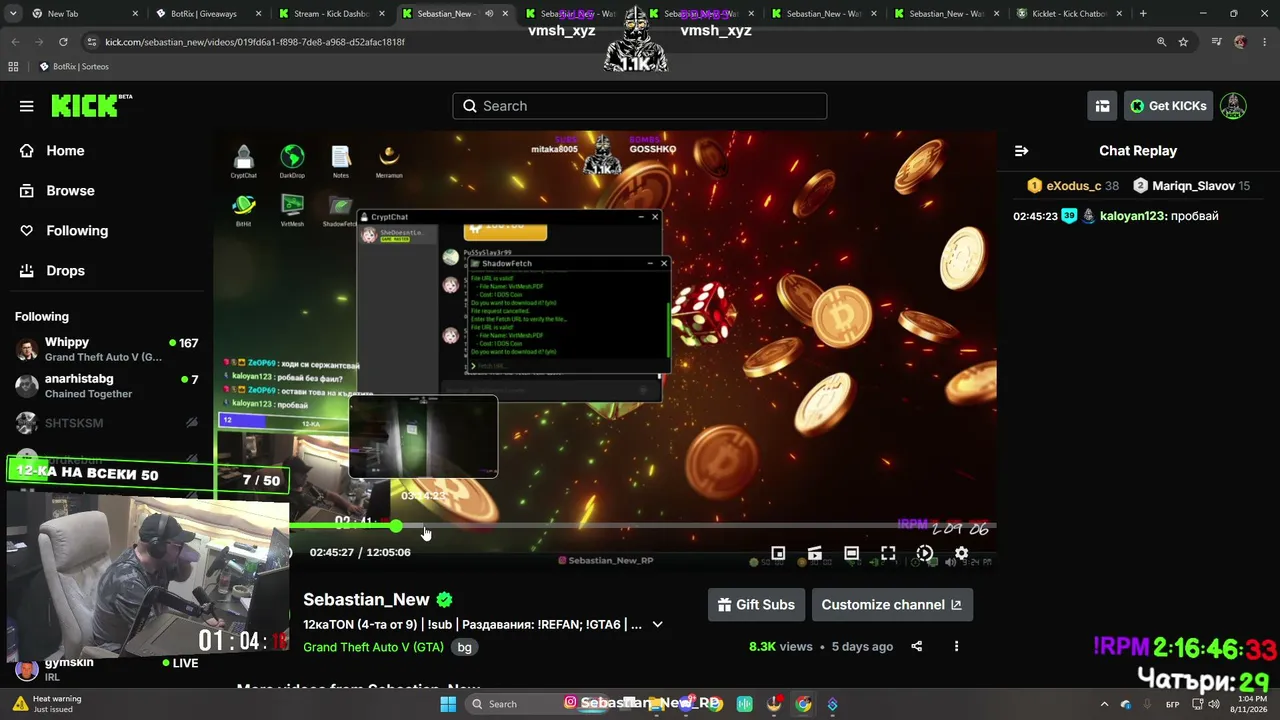Expand the stream title description
This screenshot has width=1280, height=720.
(x=657, y=625)
